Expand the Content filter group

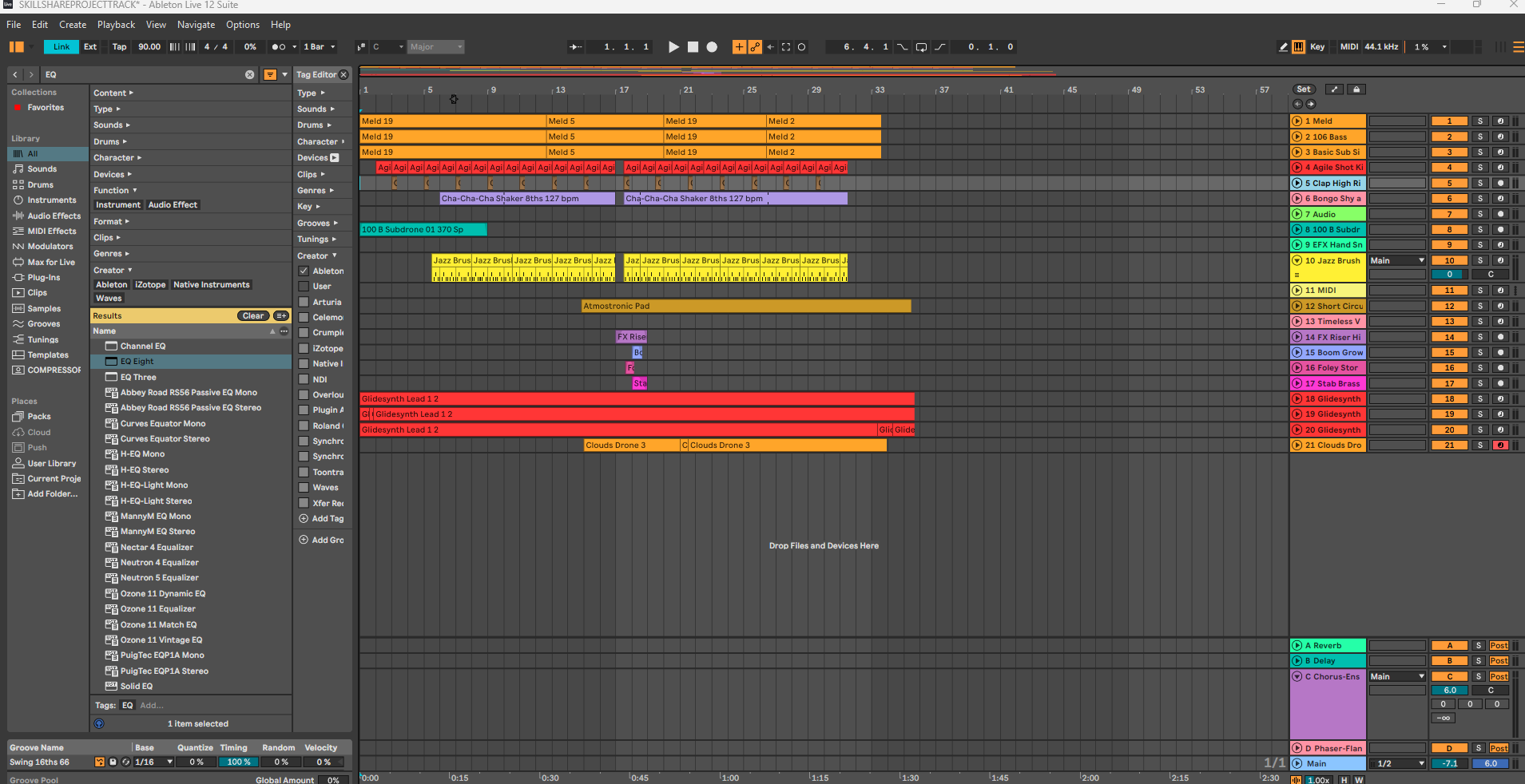coord(113,93)
